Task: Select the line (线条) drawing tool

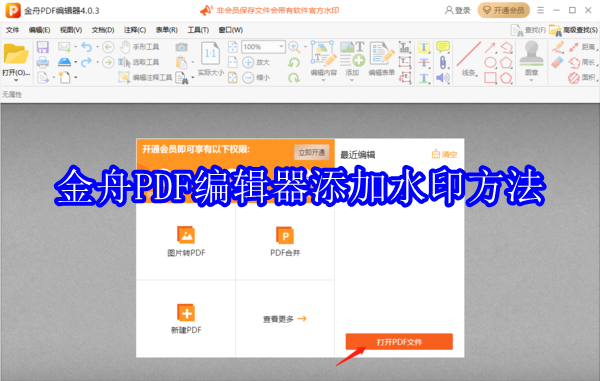Action: tap(469, 55)
